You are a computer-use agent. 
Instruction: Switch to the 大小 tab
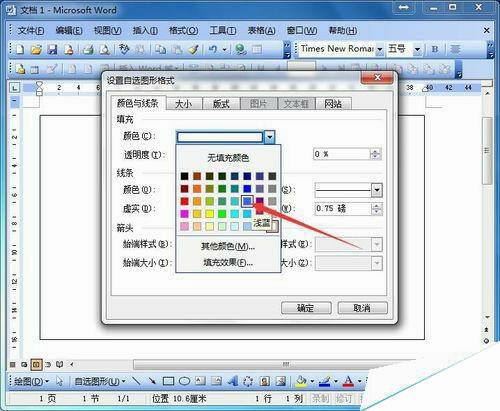184,104
